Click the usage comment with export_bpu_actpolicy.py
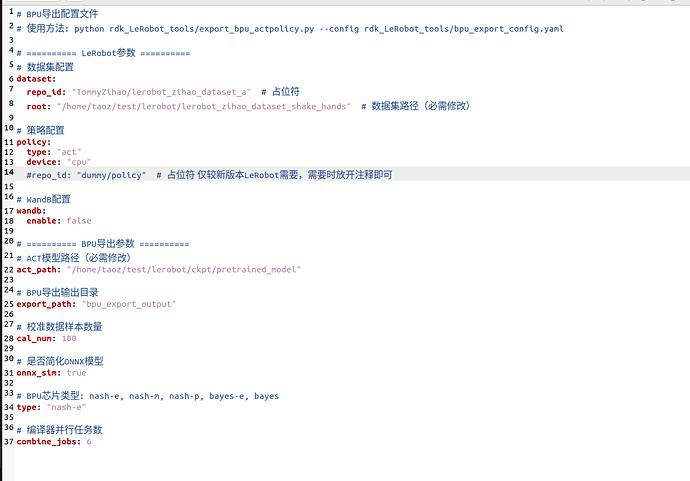 [290, 29]
